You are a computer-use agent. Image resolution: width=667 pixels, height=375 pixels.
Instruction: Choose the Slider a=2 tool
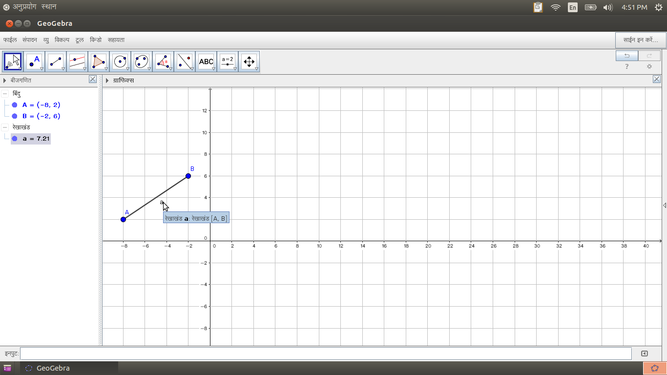point(228,62)
